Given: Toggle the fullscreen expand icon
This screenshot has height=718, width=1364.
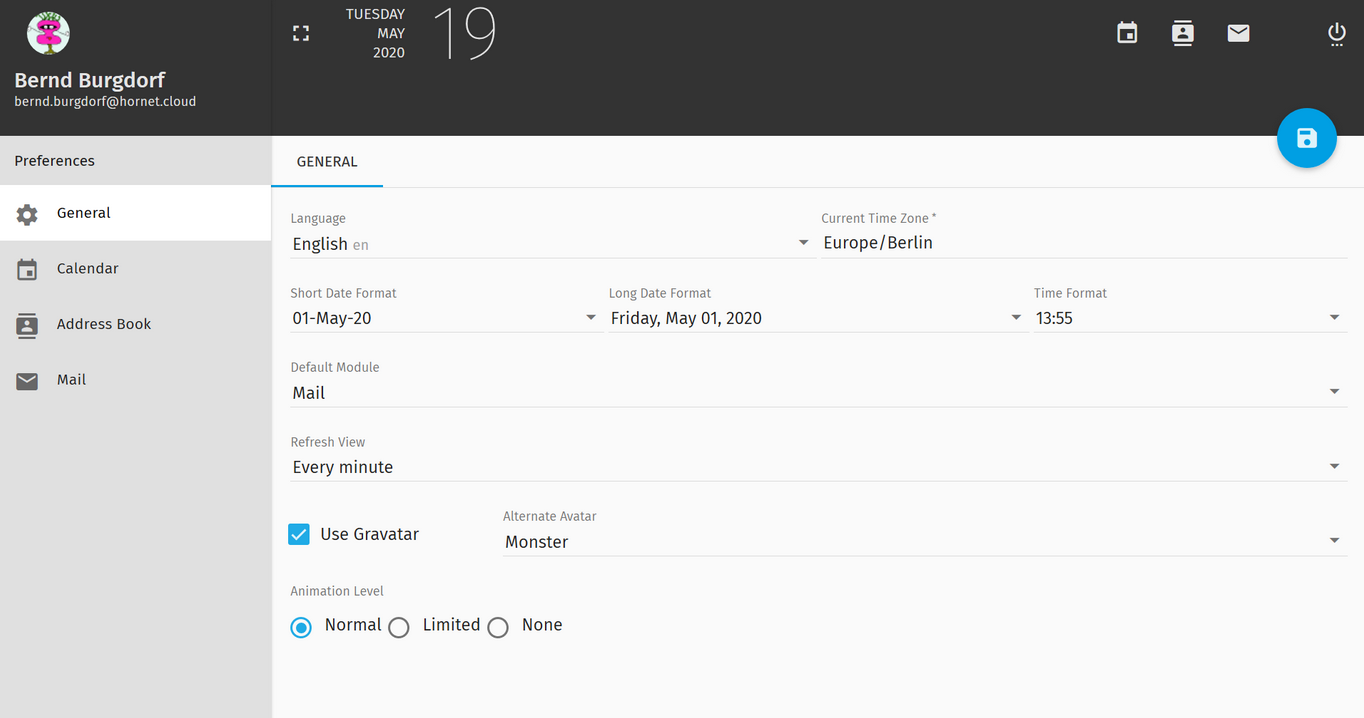Looking at the screenshot, I should pyautogui.click(x=301, y=34).
